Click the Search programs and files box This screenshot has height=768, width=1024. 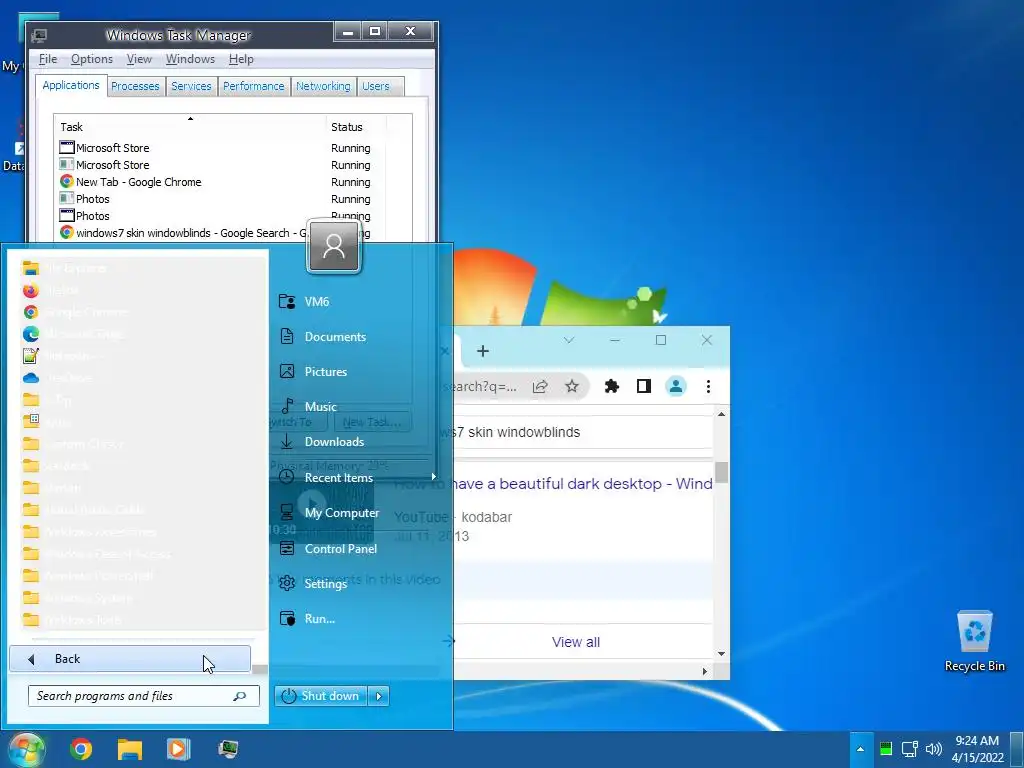(144, 696)
